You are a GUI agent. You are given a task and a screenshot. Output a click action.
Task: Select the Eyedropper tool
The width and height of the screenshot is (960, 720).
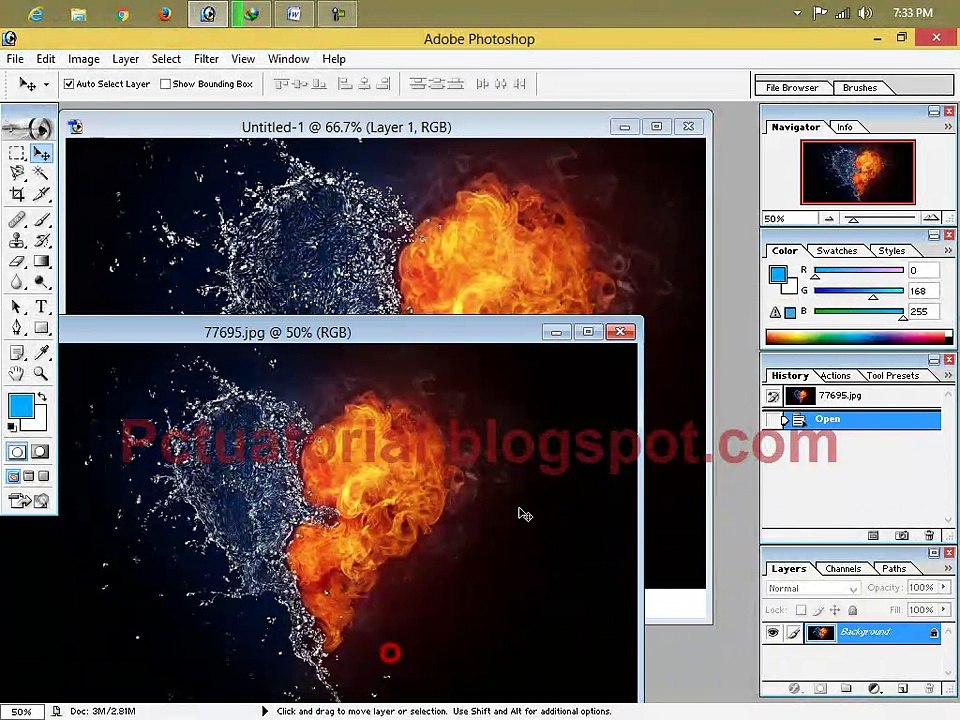tap(41, 352)
